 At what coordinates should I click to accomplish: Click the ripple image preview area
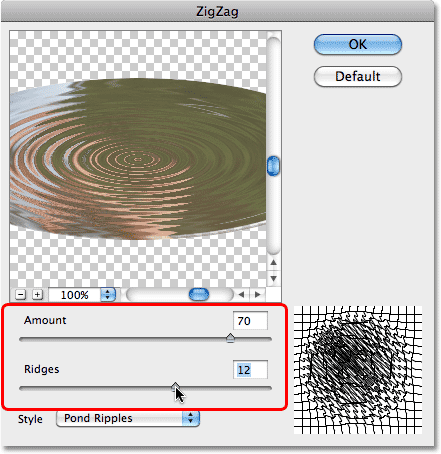click(138, 159)
